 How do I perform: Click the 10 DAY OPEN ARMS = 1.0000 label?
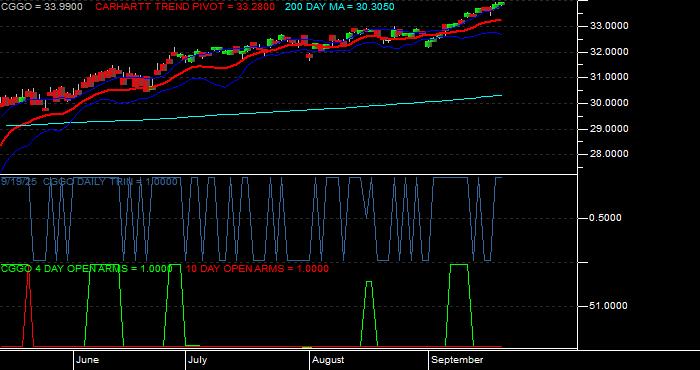pos(257,269)
